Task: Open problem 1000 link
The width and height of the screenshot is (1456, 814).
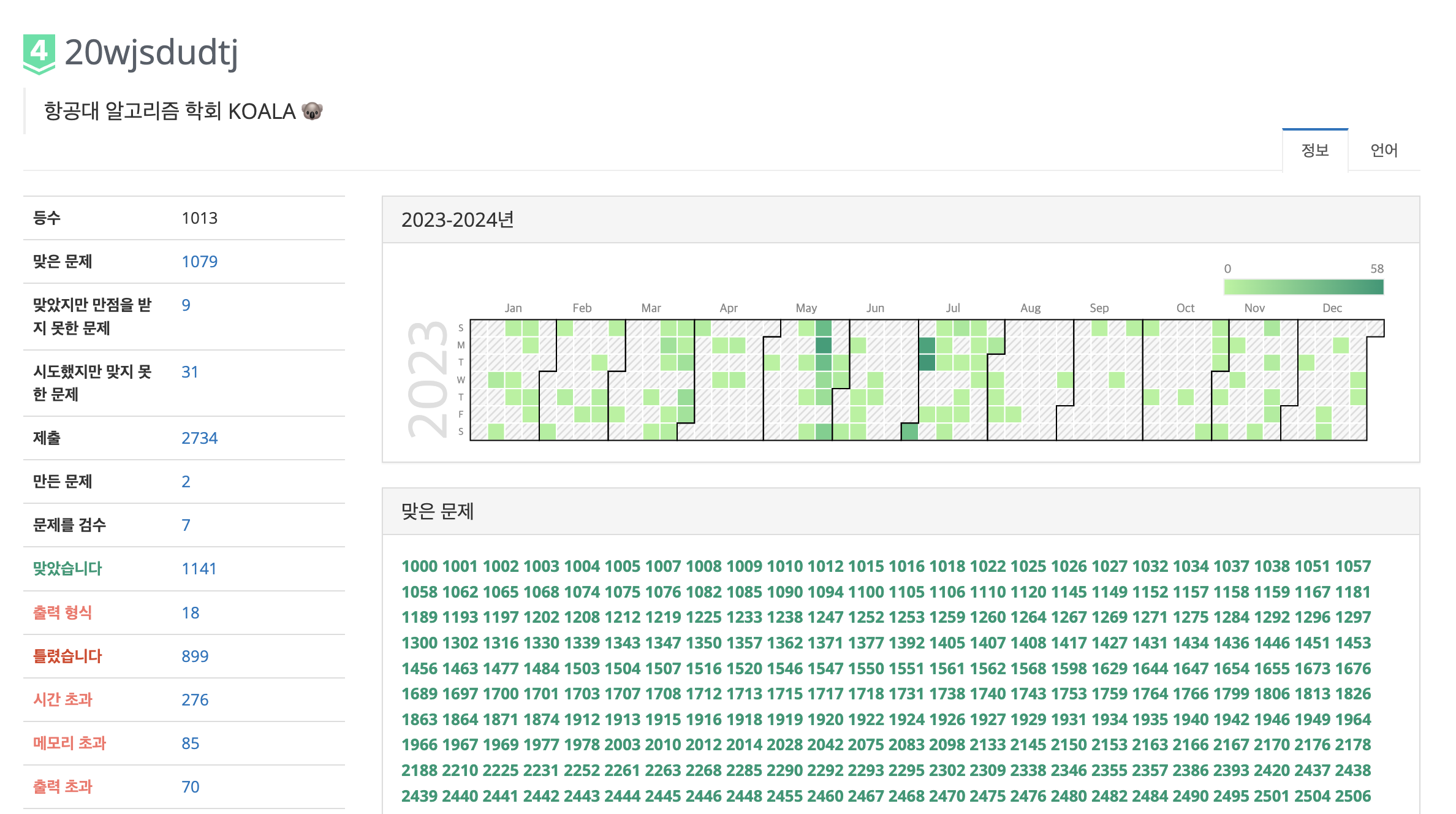Action: tap(419, 566)
